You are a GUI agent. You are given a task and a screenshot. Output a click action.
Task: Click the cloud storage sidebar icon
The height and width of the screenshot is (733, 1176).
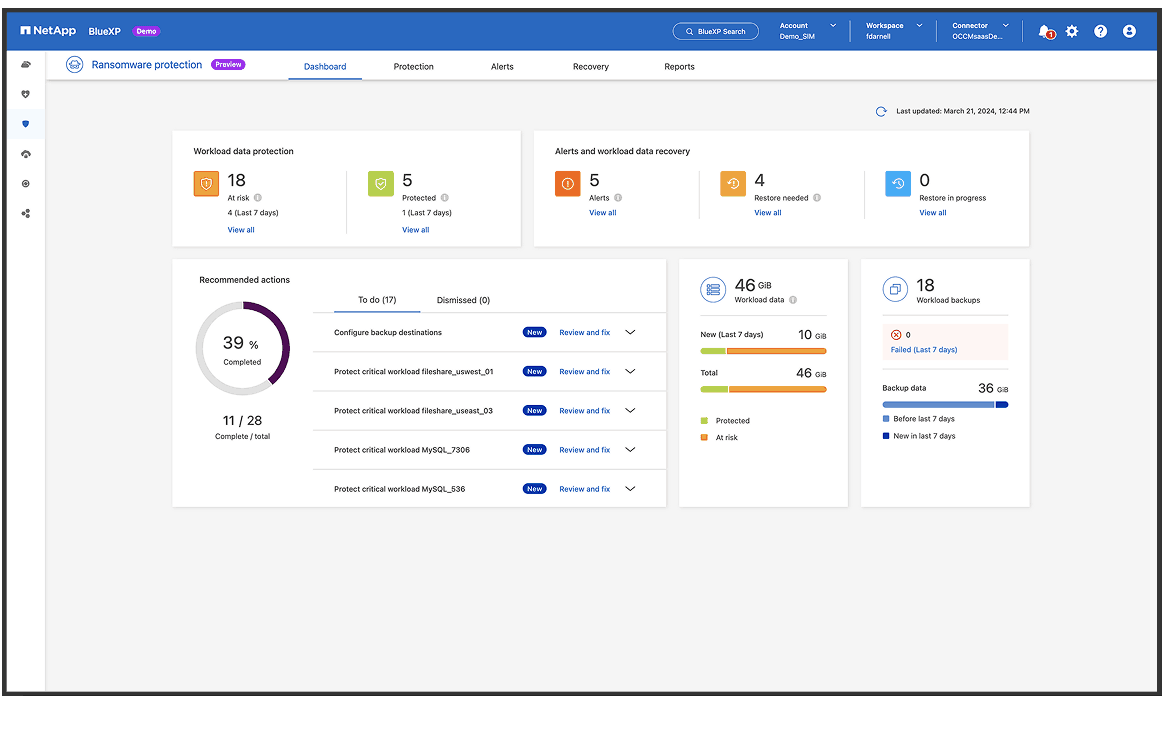pos(26,65)
